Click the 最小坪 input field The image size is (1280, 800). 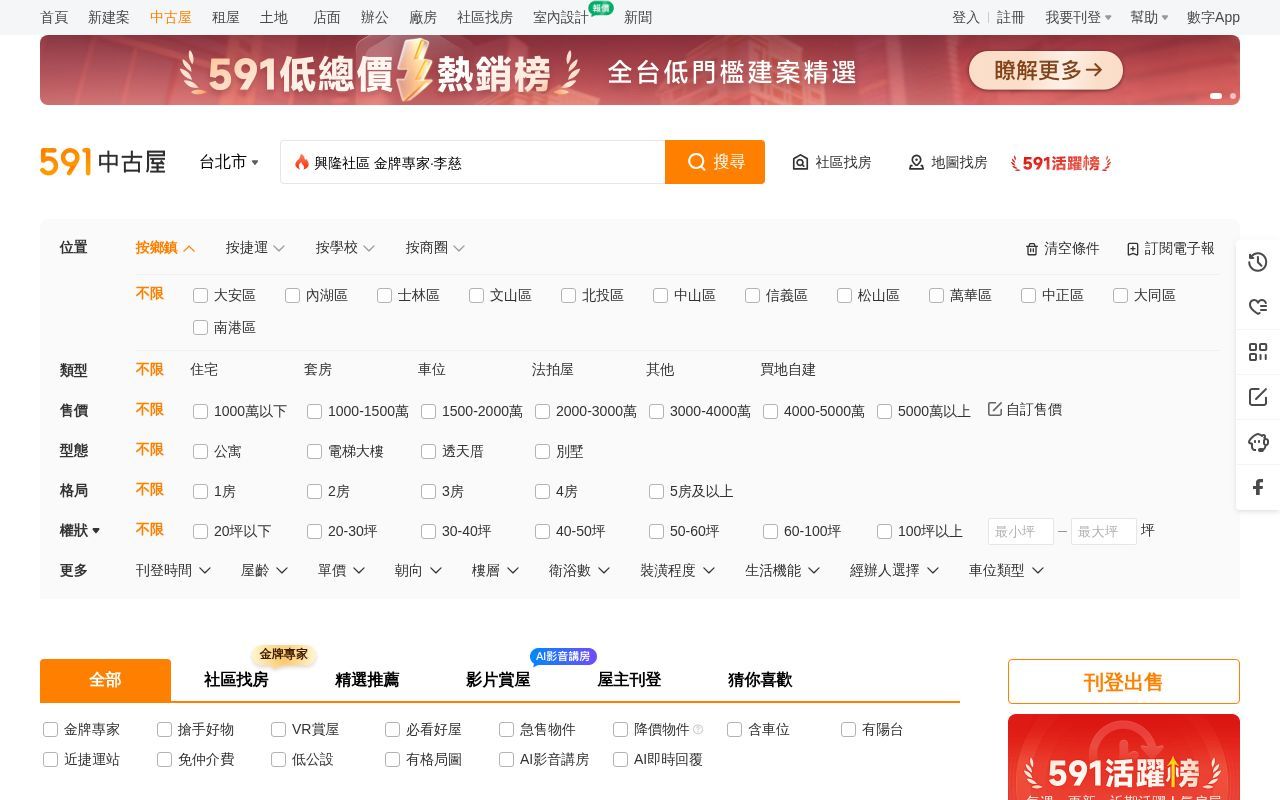tap(1021, 531)
